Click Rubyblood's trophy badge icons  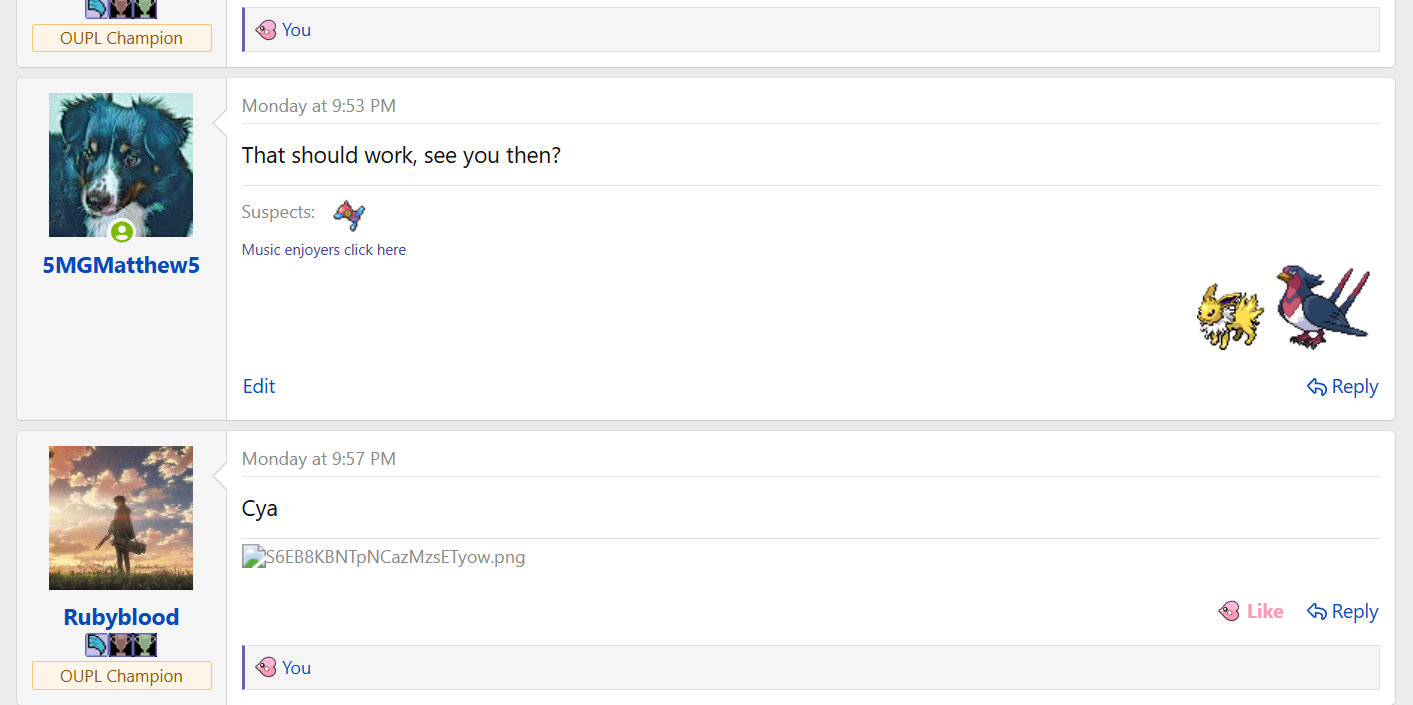(121, 645)
